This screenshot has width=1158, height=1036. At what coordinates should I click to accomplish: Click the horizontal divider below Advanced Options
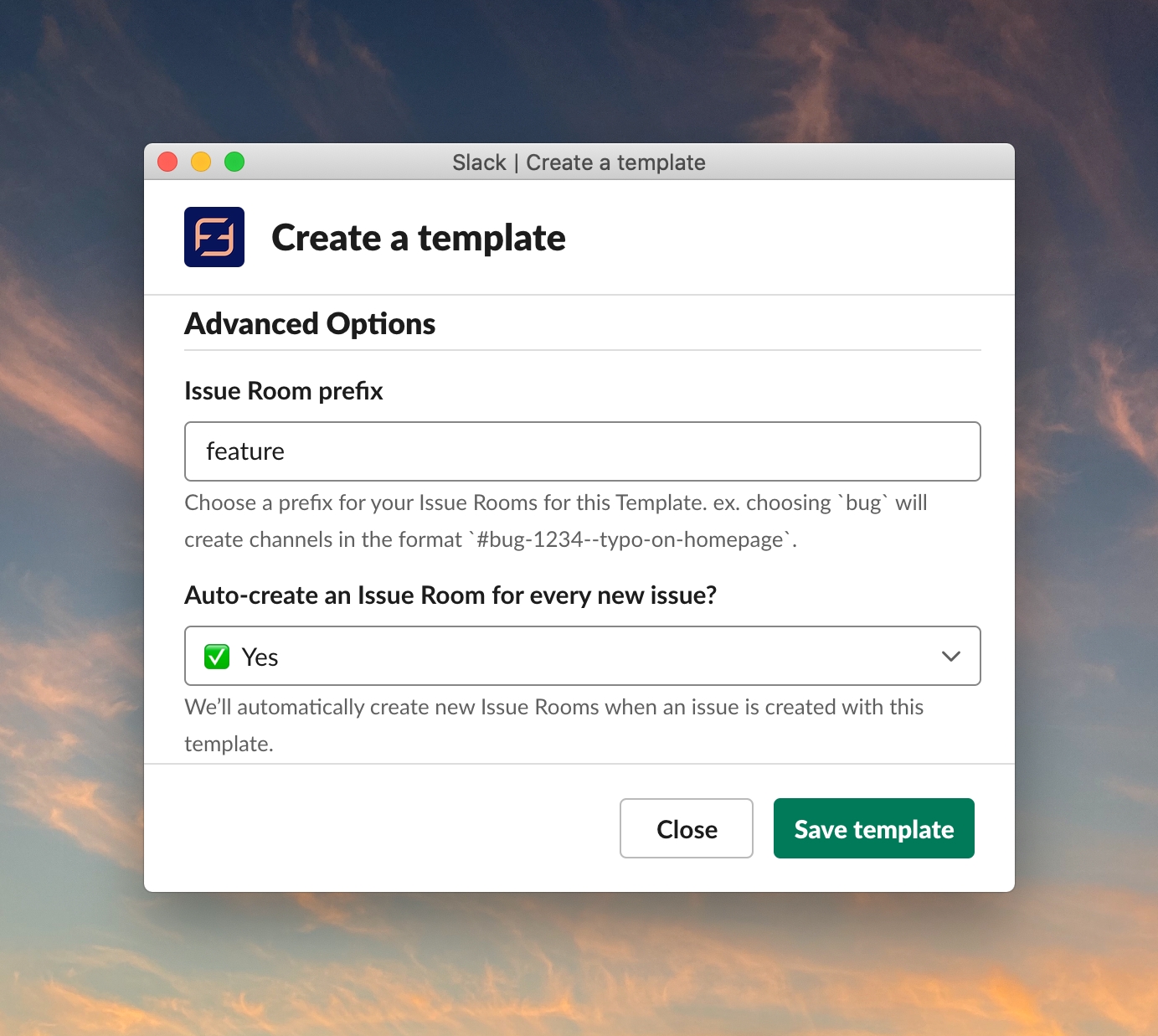(x=581, y=350)
